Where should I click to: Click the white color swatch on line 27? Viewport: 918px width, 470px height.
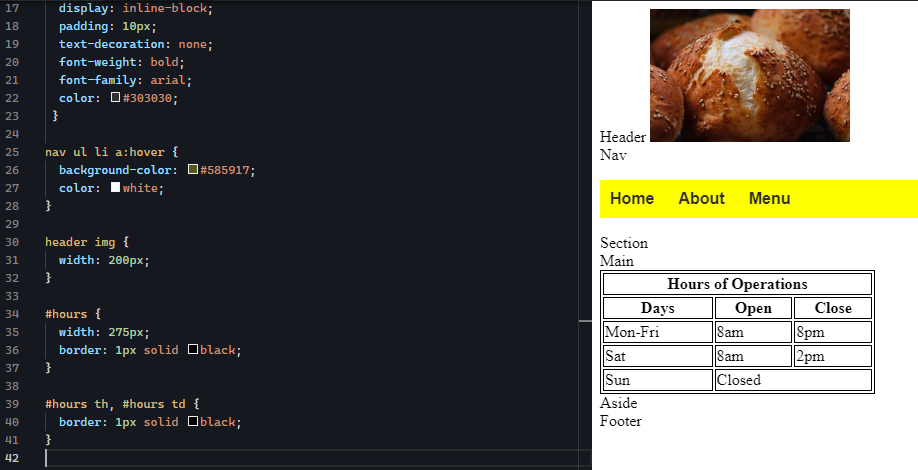[x=116, y=188]
